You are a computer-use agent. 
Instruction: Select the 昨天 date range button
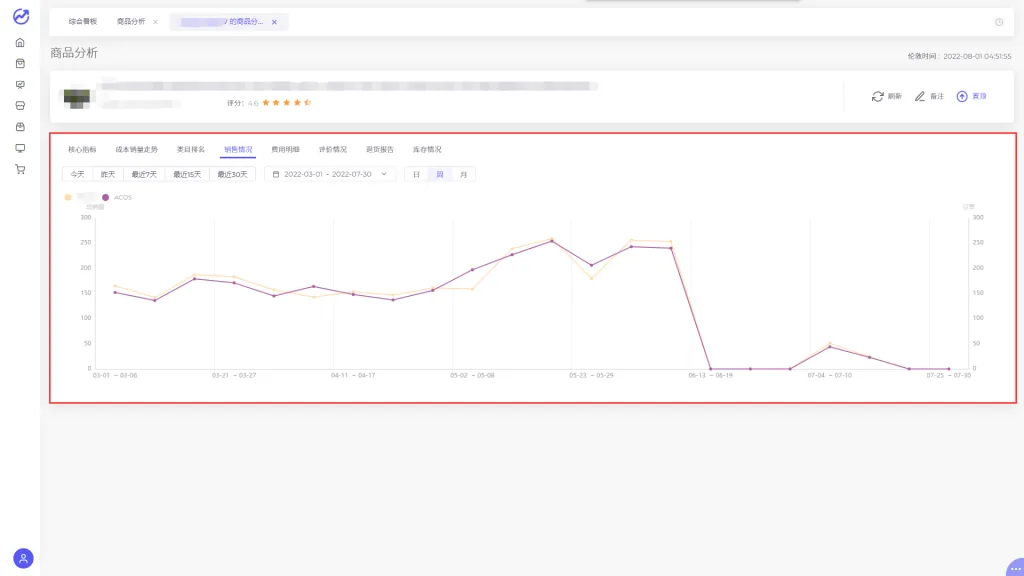[x=108, y=174]
